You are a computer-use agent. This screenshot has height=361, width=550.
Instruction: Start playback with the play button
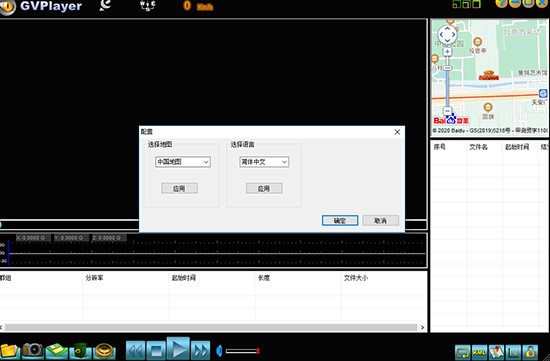(x=178, y=349)
